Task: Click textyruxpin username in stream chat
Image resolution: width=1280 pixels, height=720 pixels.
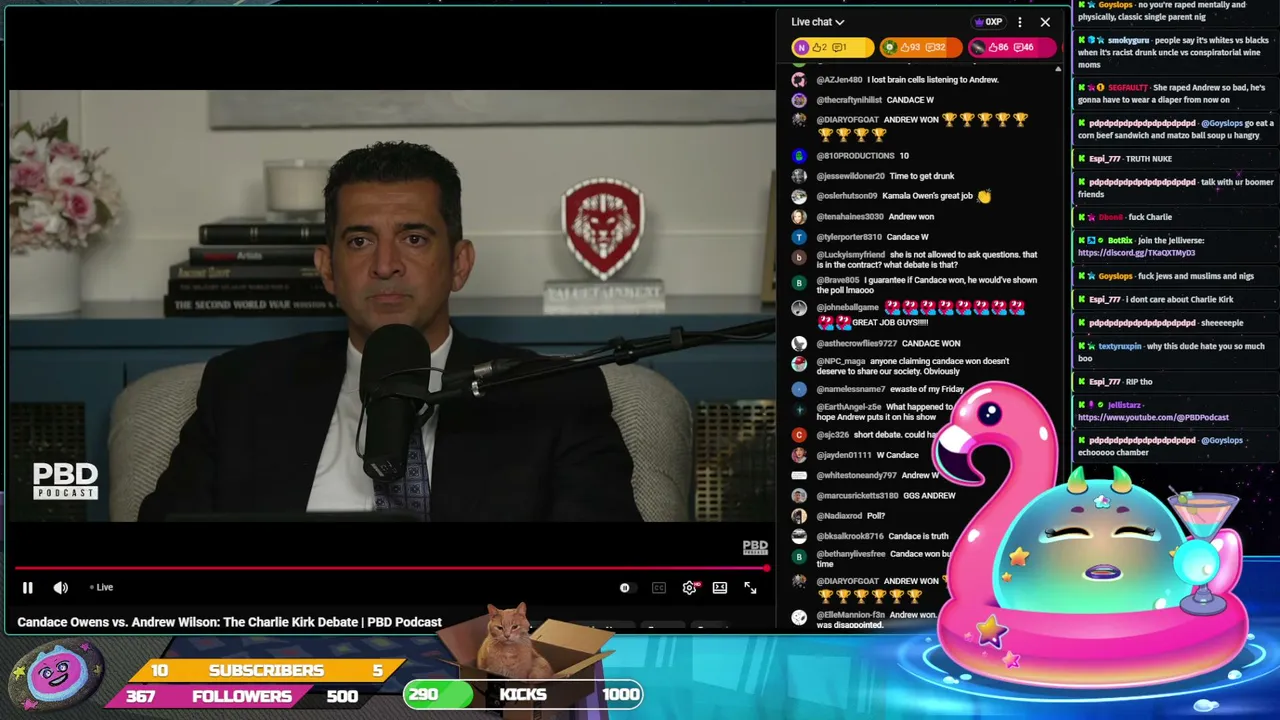Action: click(1119, 346)
